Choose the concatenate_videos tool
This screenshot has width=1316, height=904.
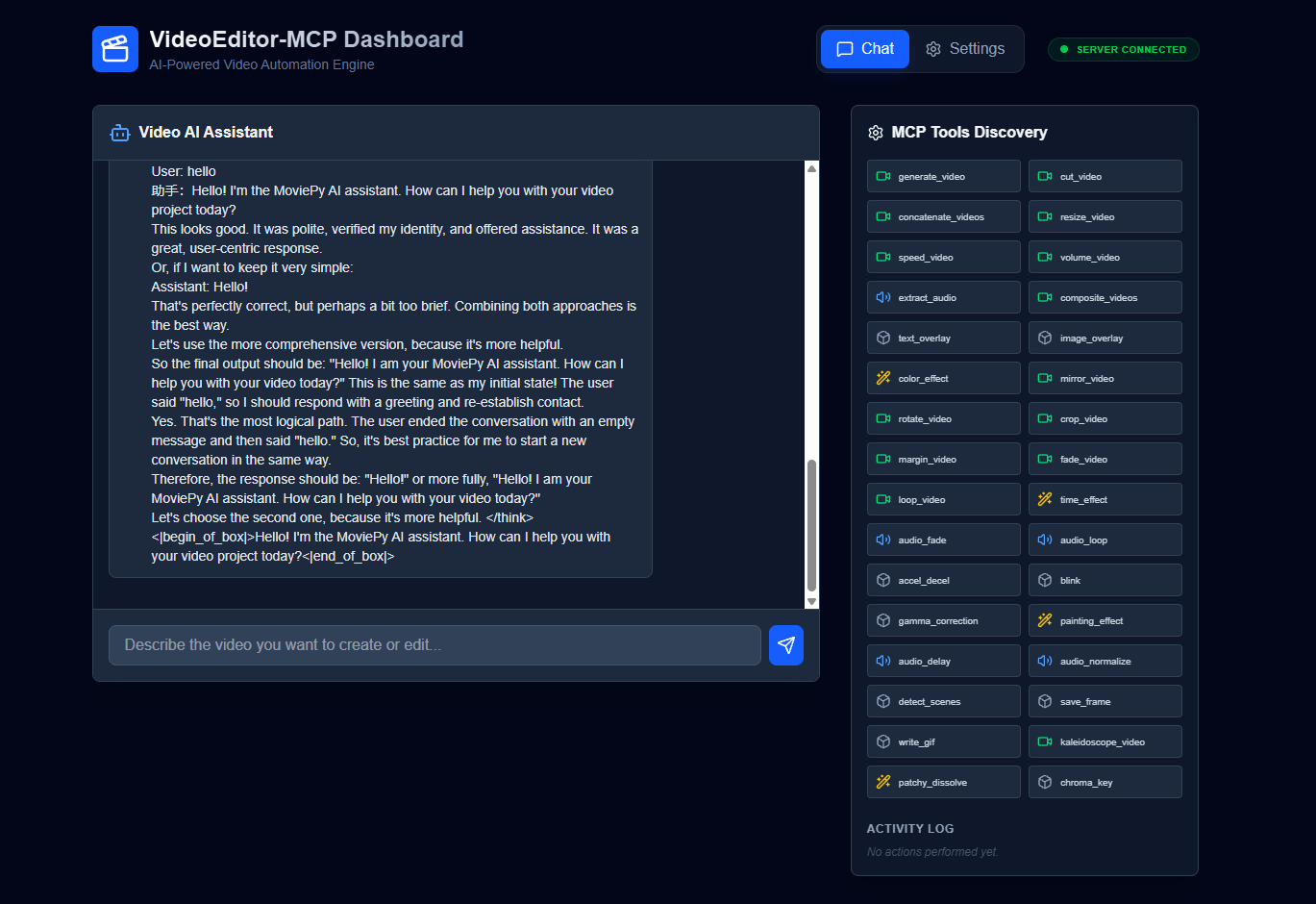point(944,216)
